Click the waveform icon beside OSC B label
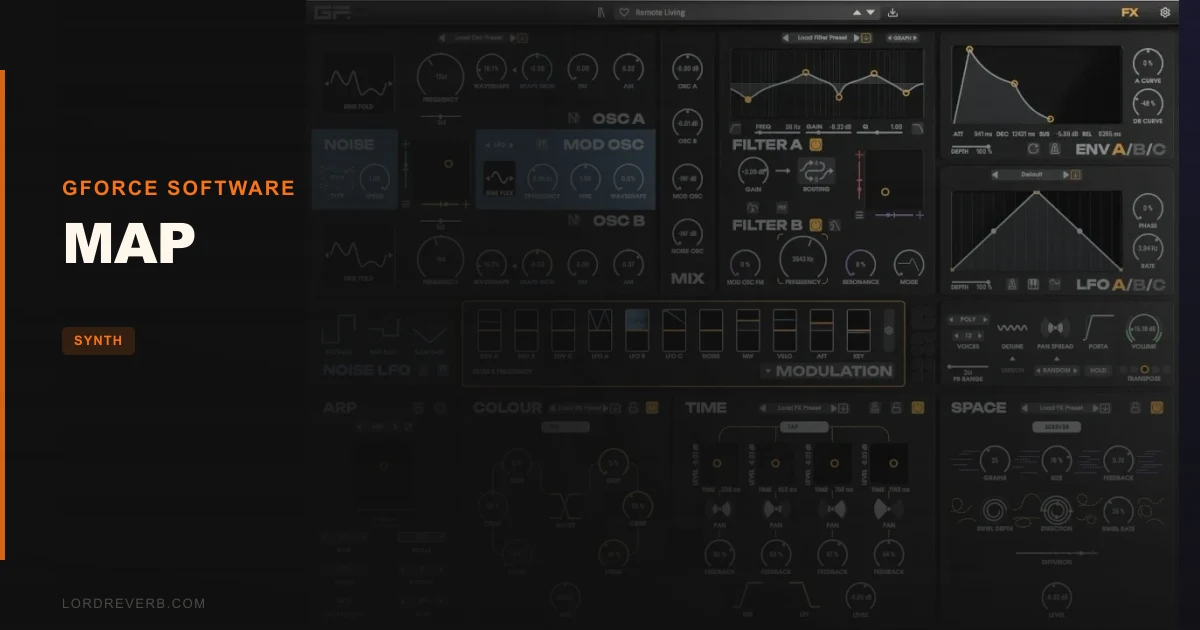This screenshot has width=1200, height=630. tap(574, 220)
